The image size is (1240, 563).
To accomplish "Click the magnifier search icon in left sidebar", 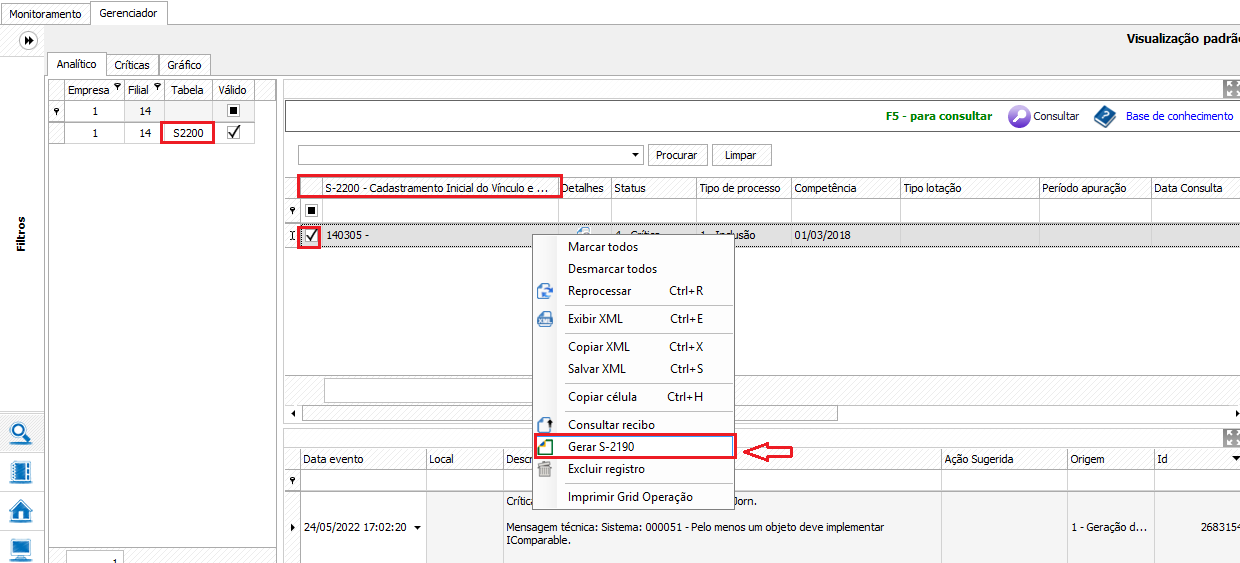I will [21, 433].
